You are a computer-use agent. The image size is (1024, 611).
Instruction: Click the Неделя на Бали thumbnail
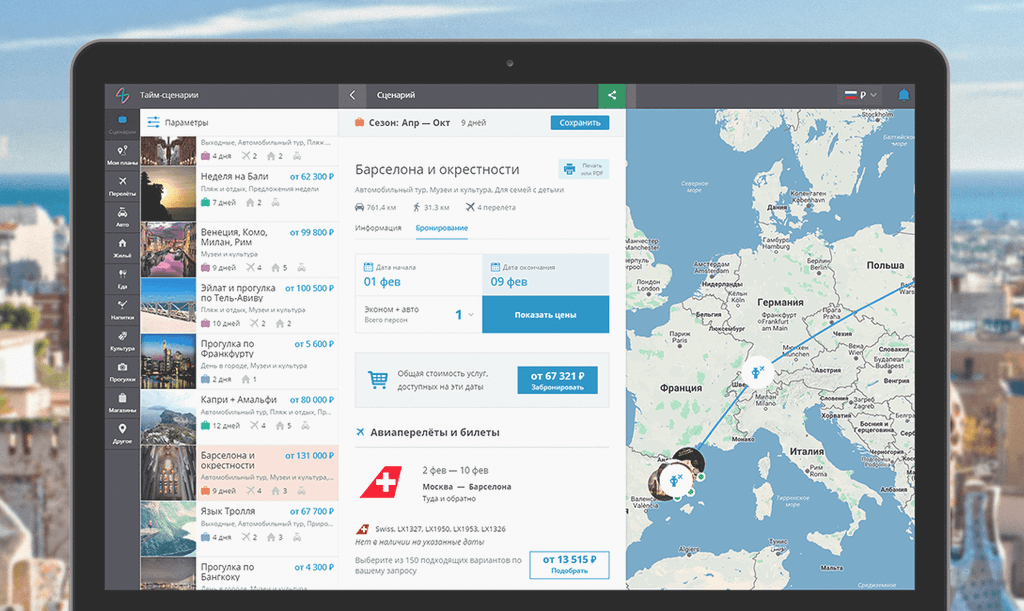(168, 194)
